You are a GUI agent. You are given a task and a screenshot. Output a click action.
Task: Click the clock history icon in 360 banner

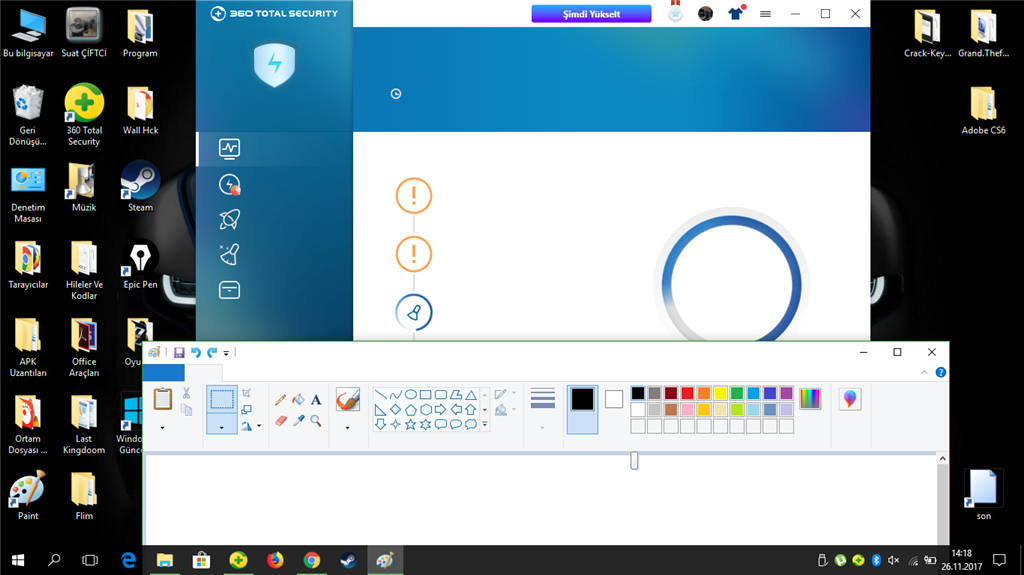[x=396, y=94]
